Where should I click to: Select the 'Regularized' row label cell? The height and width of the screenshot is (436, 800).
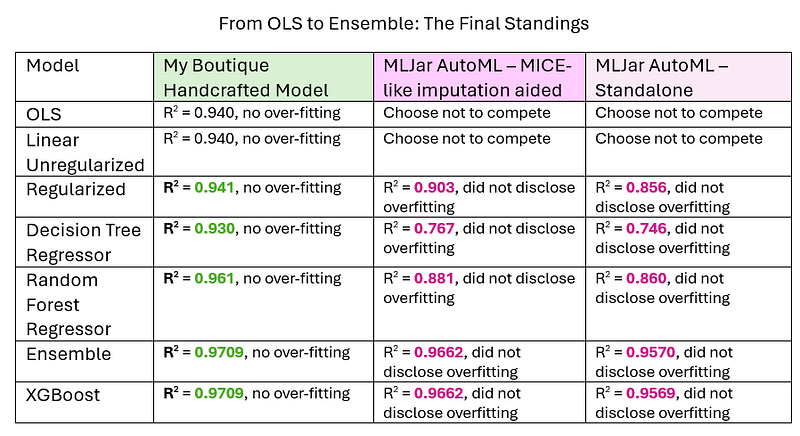coord(76,189)
